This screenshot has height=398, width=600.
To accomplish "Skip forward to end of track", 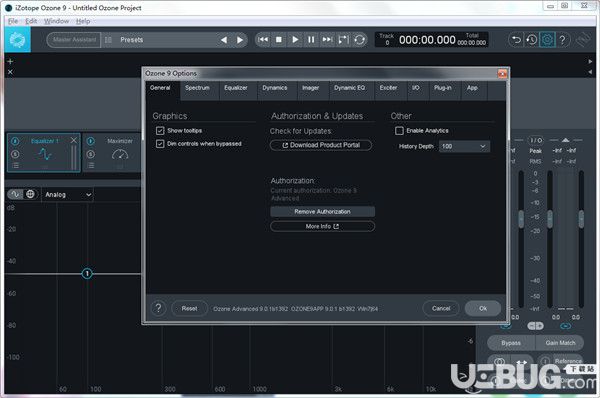I will pos(327,39).
